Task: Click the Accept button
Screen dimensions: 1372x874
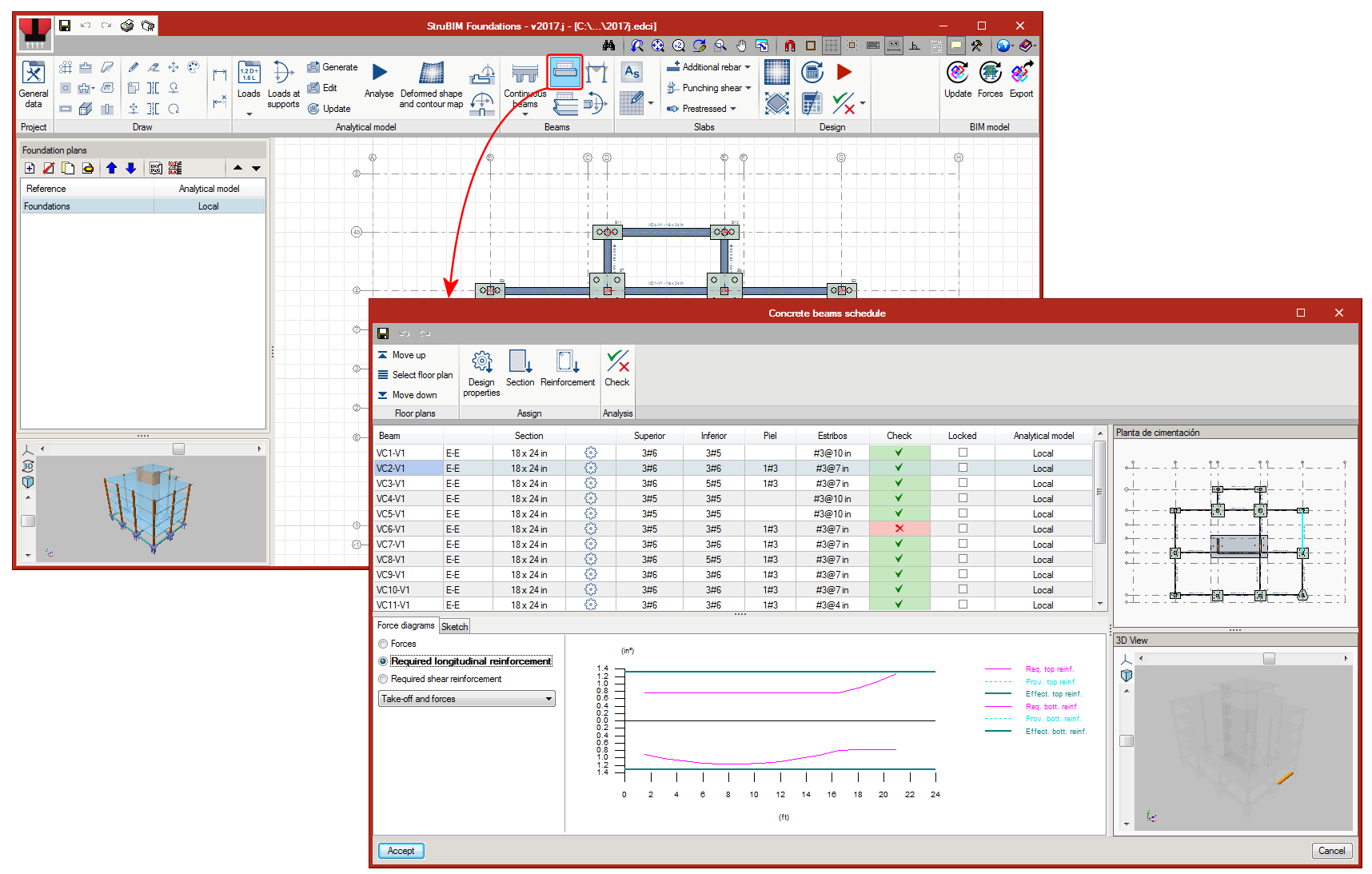Action: point(401,851)
